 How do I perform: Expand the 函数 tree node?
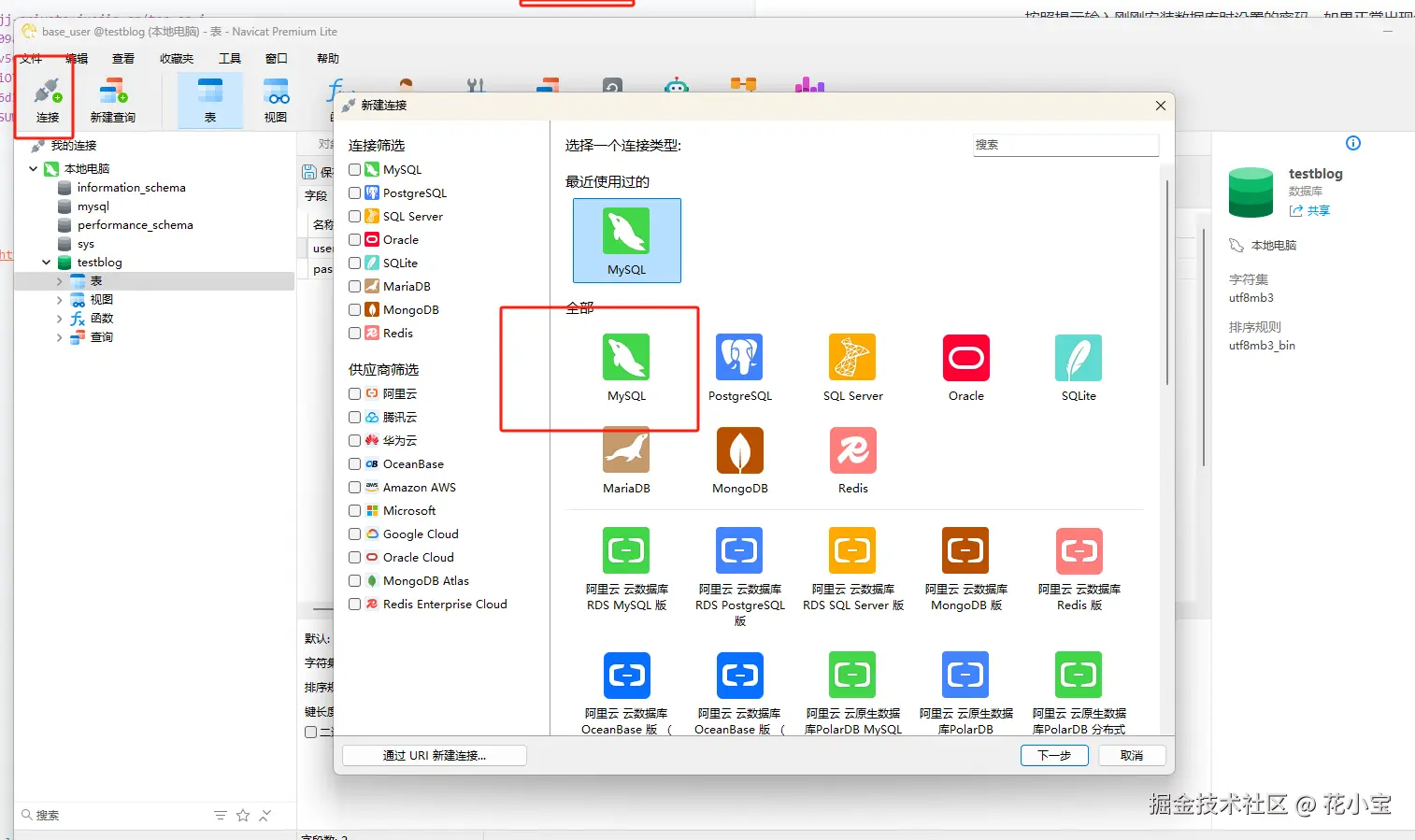click(60, 319)
